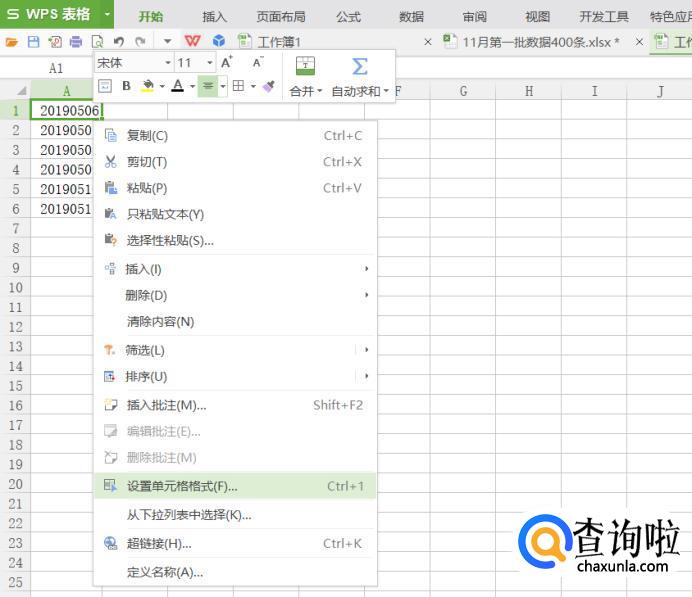Click the print preview icon

point(97,42)
